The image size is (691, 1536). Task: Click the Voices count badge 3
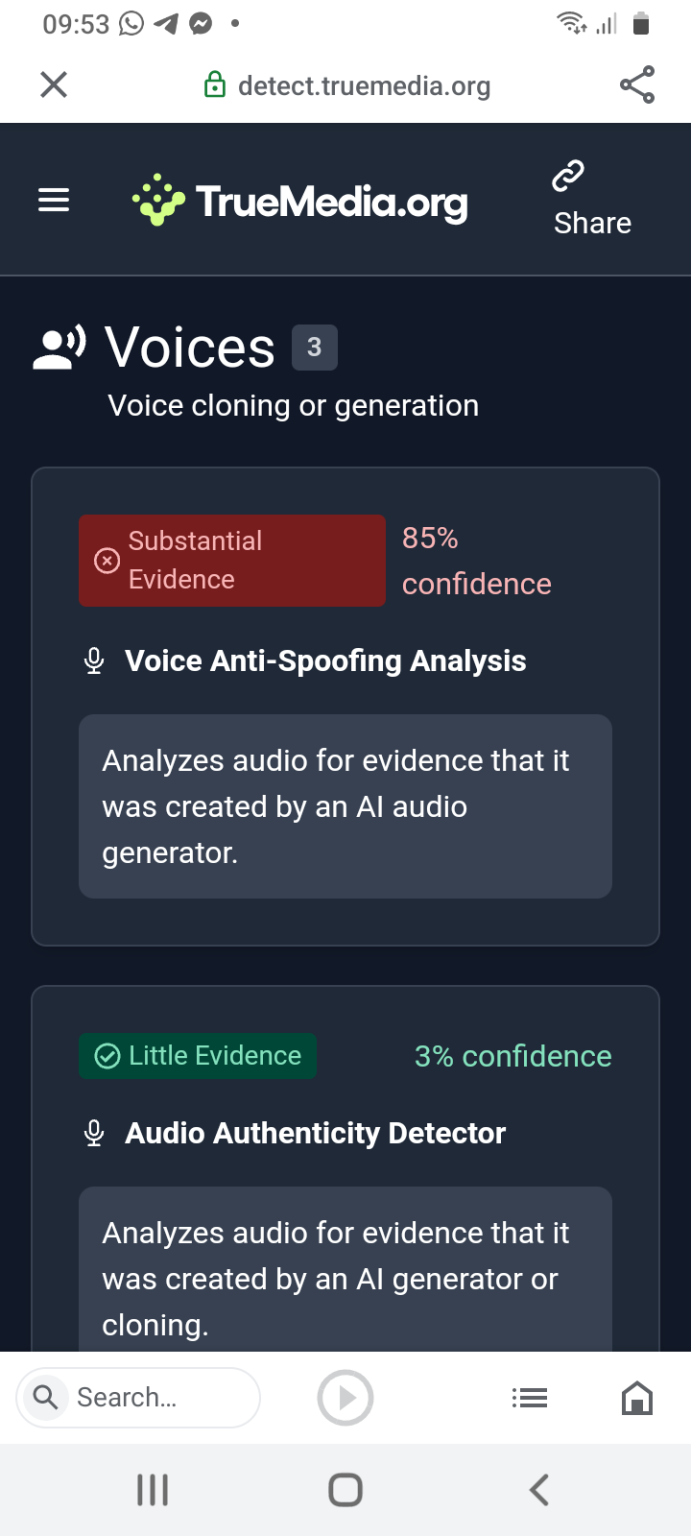coord(314,347)
